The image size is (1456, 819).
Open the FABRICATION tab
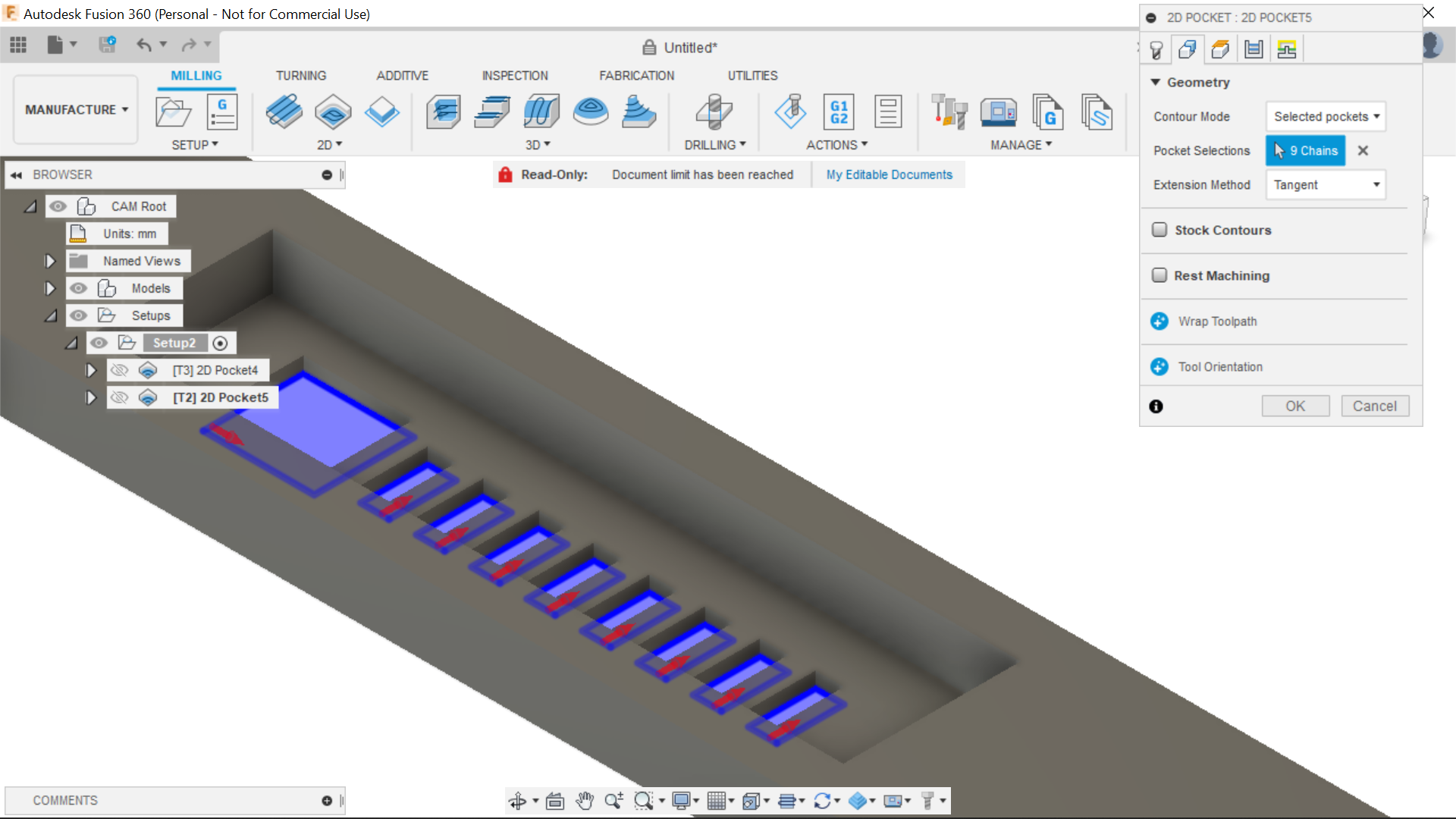coord(636,75)
